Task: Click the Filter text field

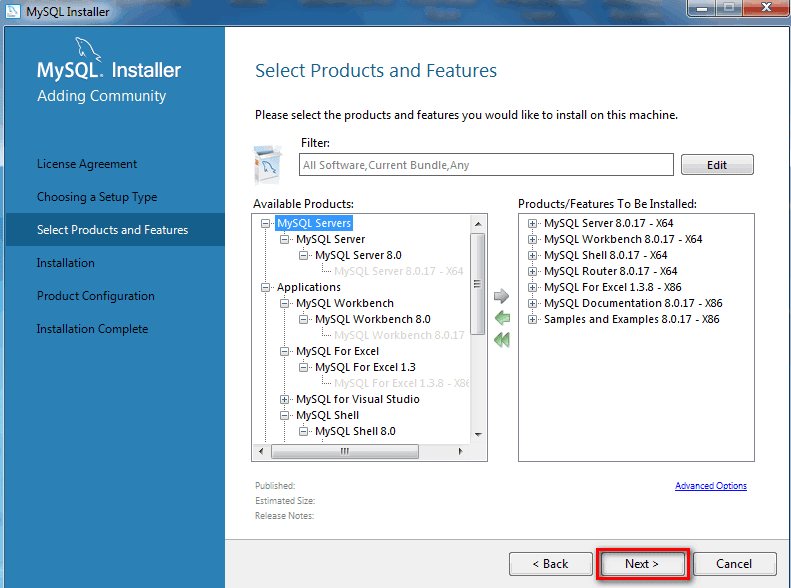Action: [486, 165]
